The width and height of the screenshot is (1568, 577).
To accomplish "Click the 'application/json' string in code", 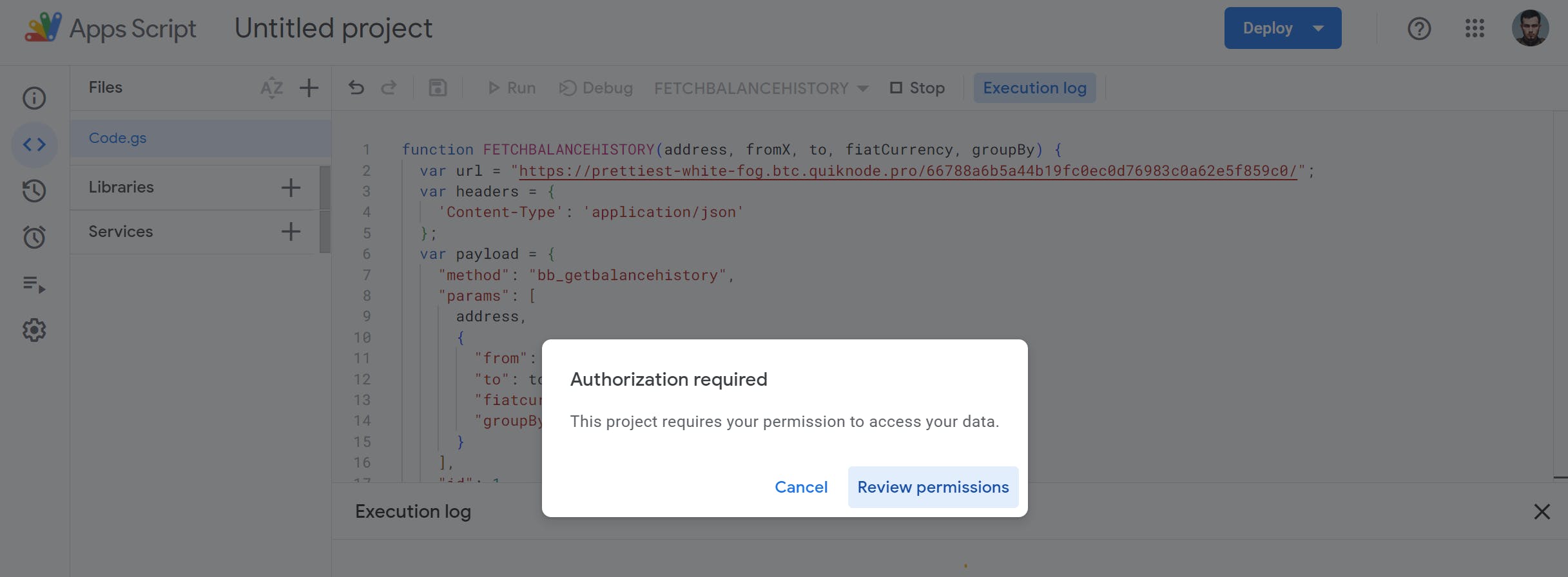I will click(663, 212).
